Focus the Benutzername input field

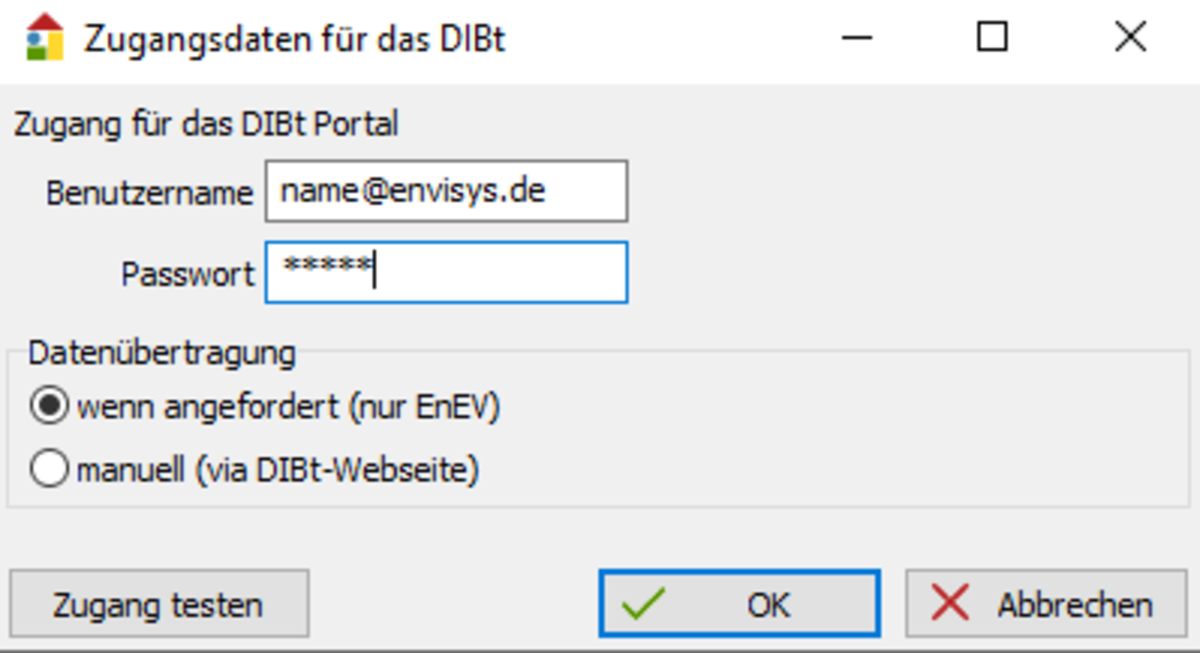point(446,191)
